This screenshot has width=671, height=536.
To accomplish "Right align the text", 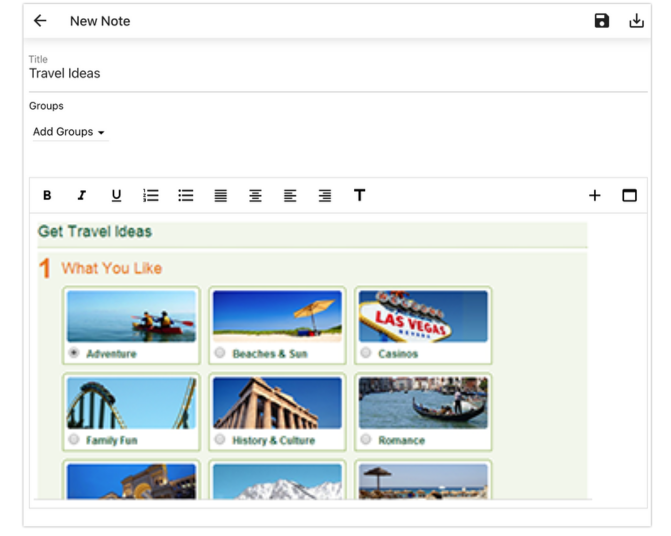I will [325, 195].
